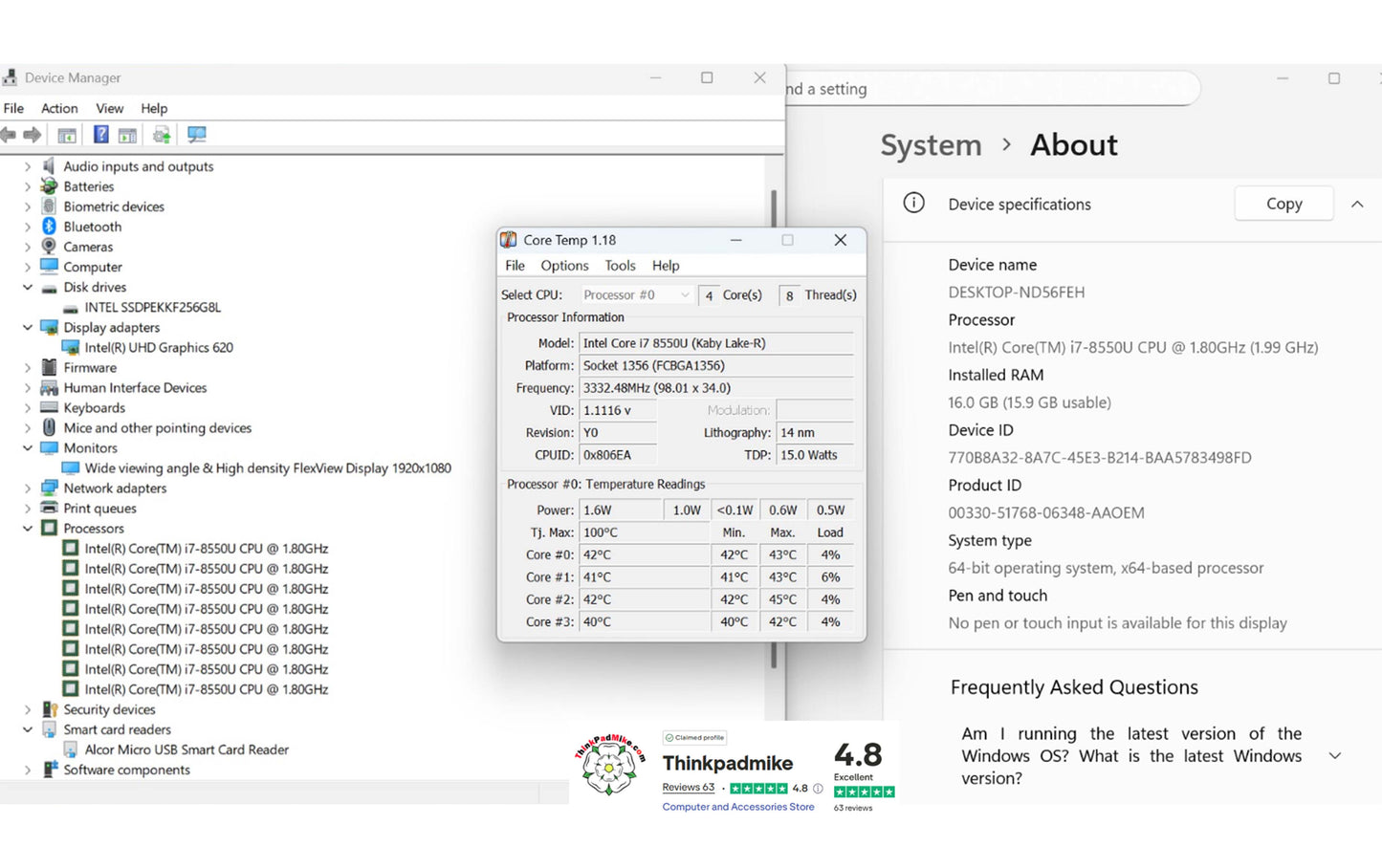Click the Product ID '00330-51768-06348-AAOEM'
This screenshot has width=1382, height=868.
[x=1046, y=513]
